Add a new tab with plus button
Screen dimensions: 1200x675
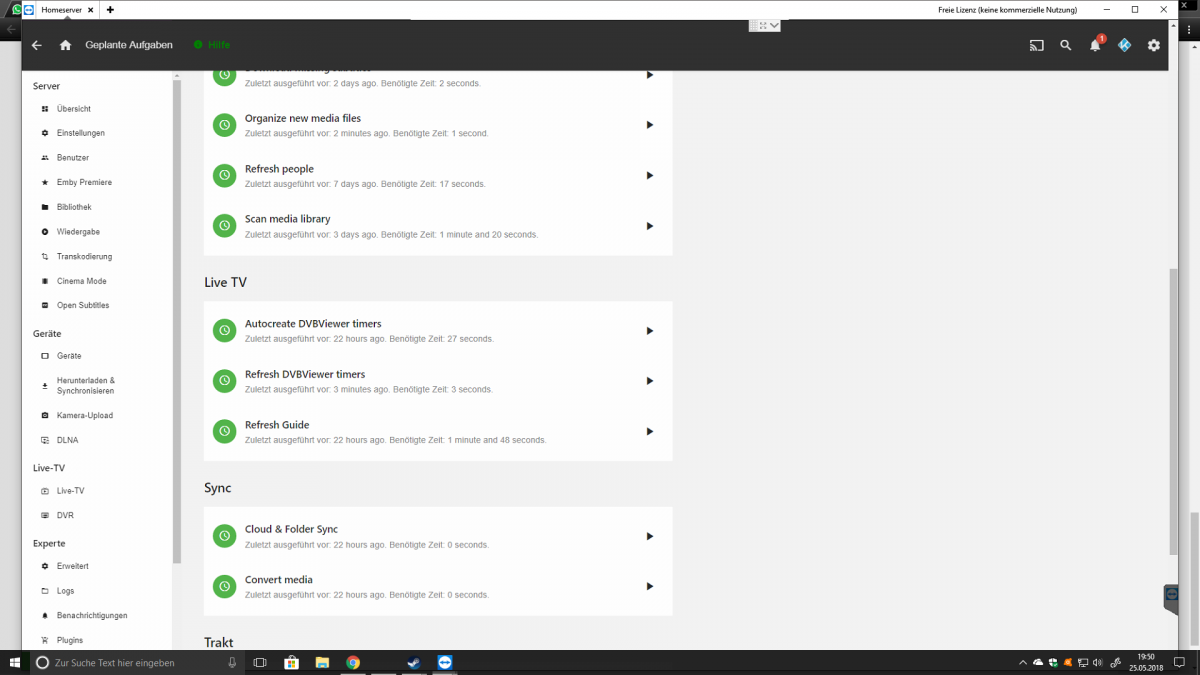[x=110, y=9]
